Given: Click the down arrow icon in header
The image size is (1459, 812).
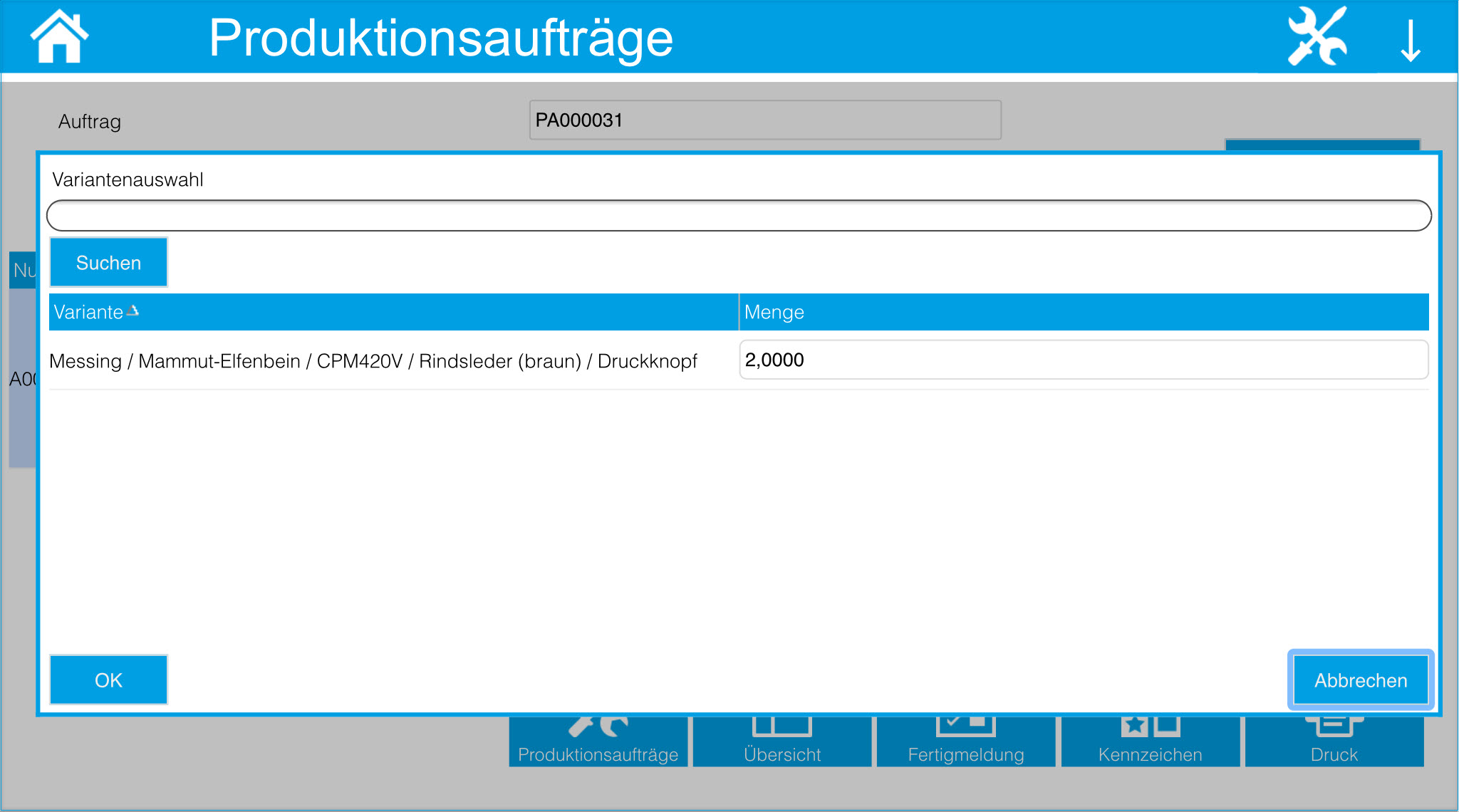Looking at the screenshot, I should [x=1410, y=41].
